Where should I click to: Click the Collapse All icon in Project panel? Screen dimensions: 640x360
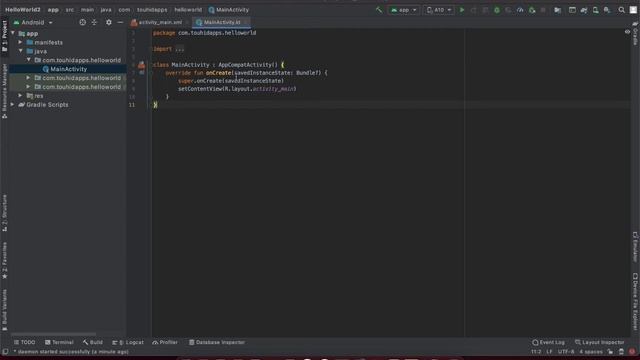tap(94, 22)
